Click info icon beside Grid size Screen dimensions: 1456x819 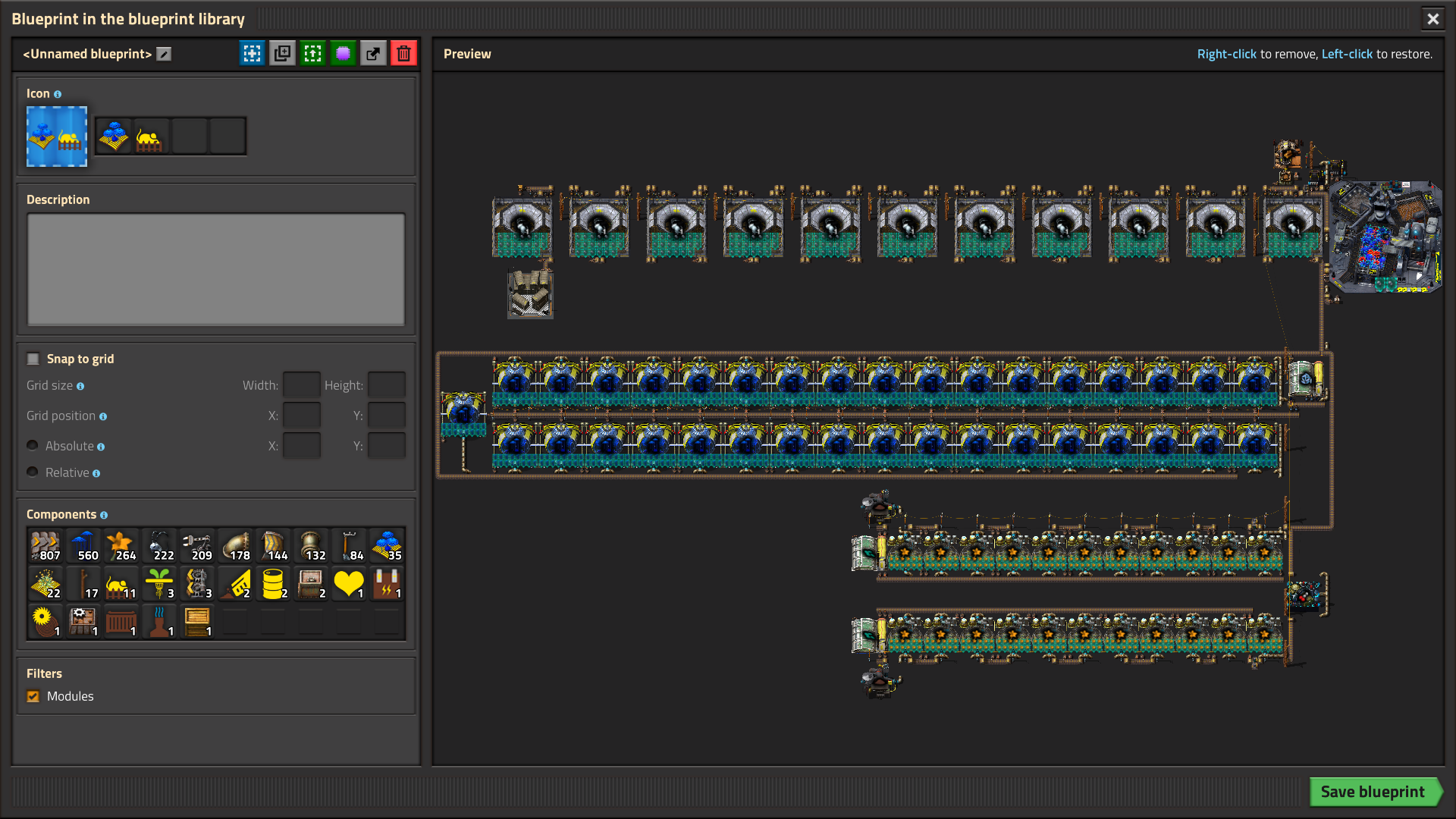point(80,386)
